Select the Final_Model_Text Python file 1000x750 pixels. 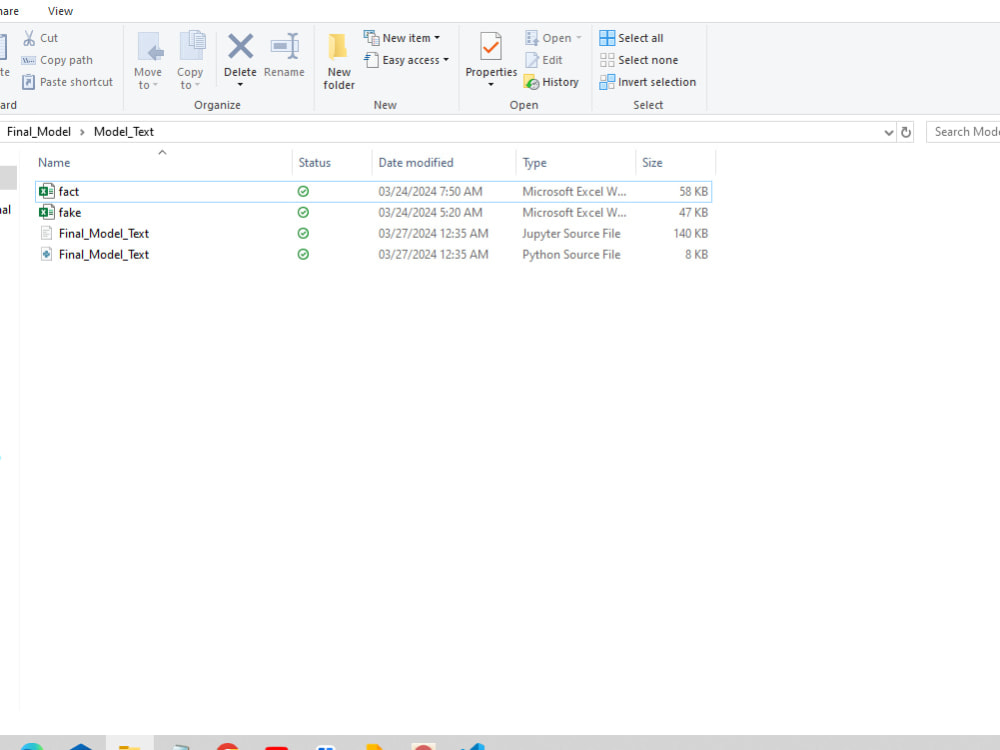(373, 254)
